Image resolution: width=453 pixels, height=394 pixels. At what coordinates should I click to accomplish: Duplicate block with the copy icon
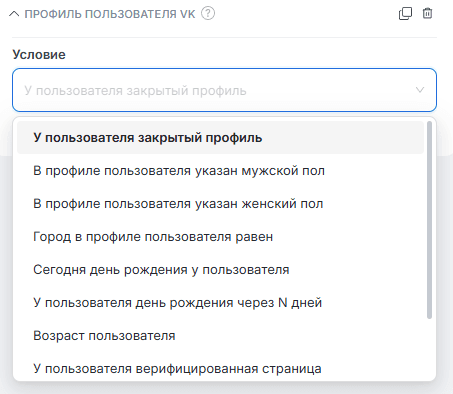click(405, 13)
